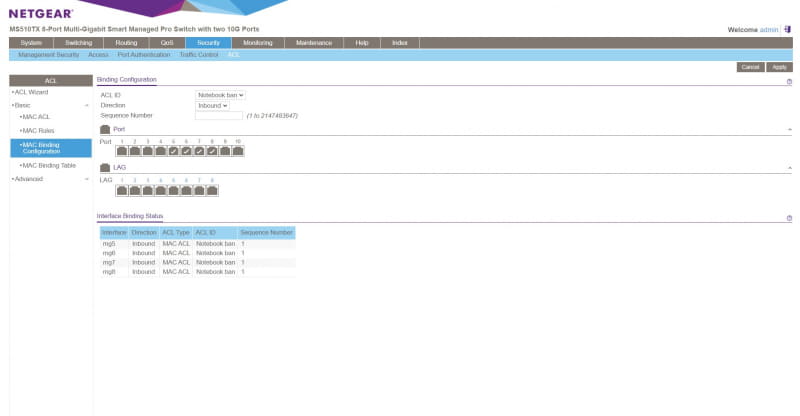
Task: Open MAC Binding Table in sidebar
Action: [x=48, y=165]
